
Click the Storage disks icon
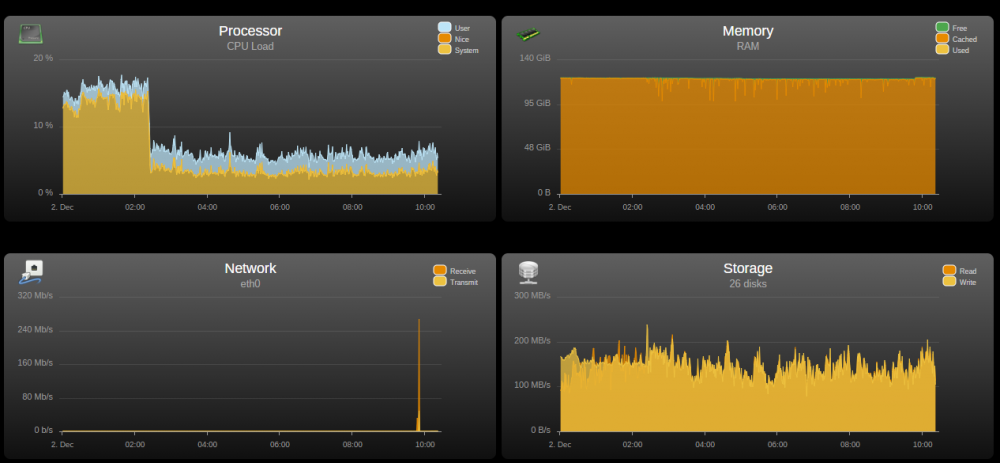(528, 272)
